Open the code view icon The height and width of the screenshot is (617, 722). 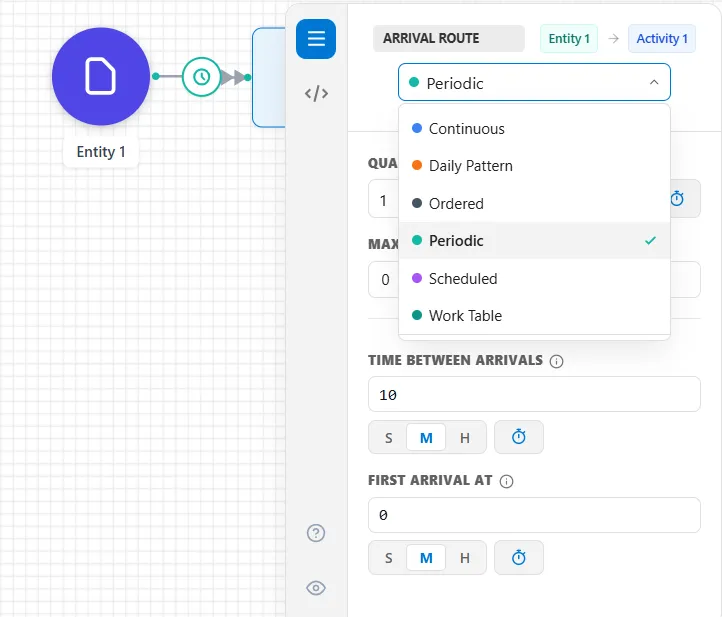click(x=316, y=93)
